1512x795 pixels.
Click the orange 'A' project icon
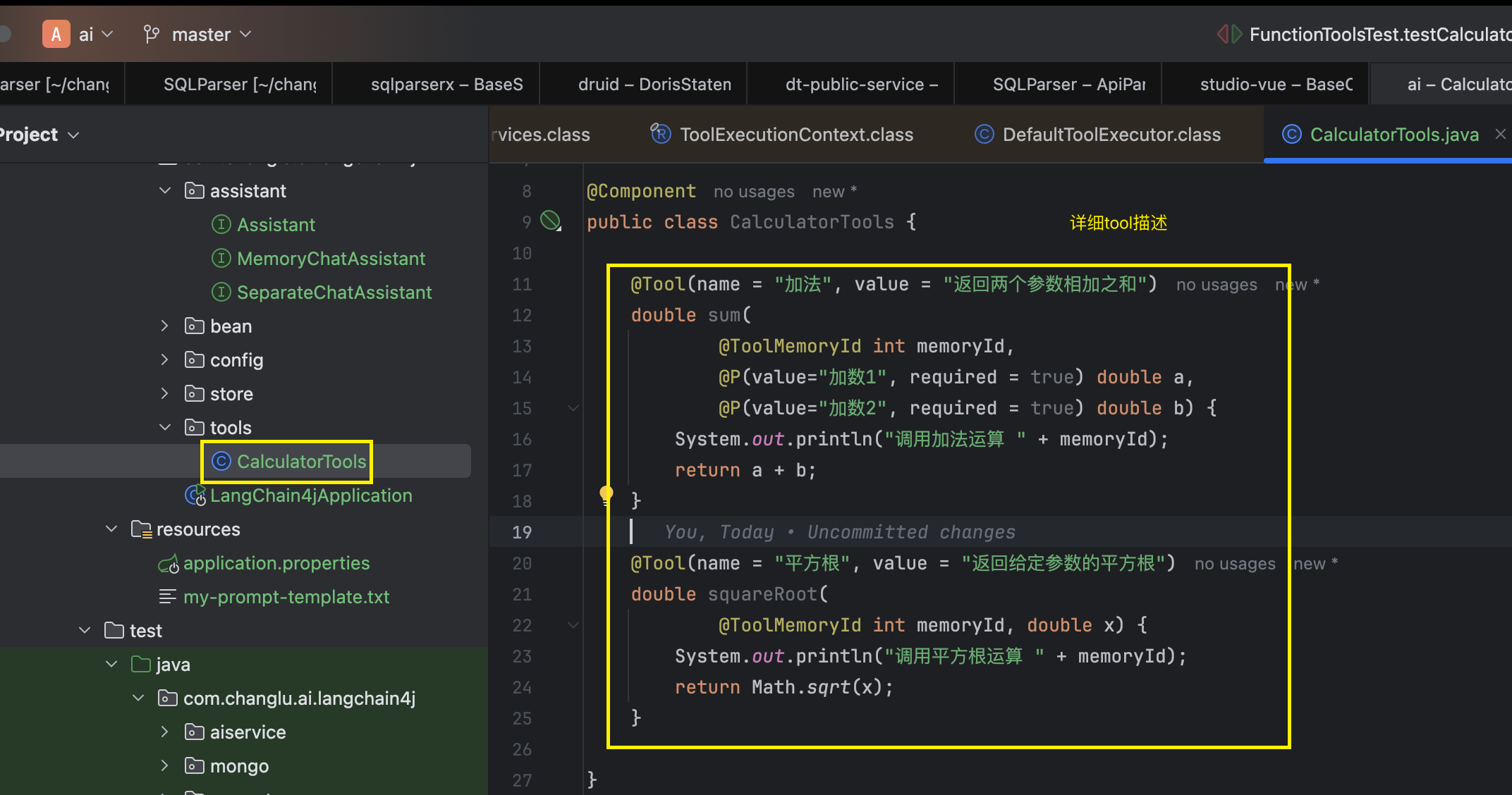tap(56, 34)
